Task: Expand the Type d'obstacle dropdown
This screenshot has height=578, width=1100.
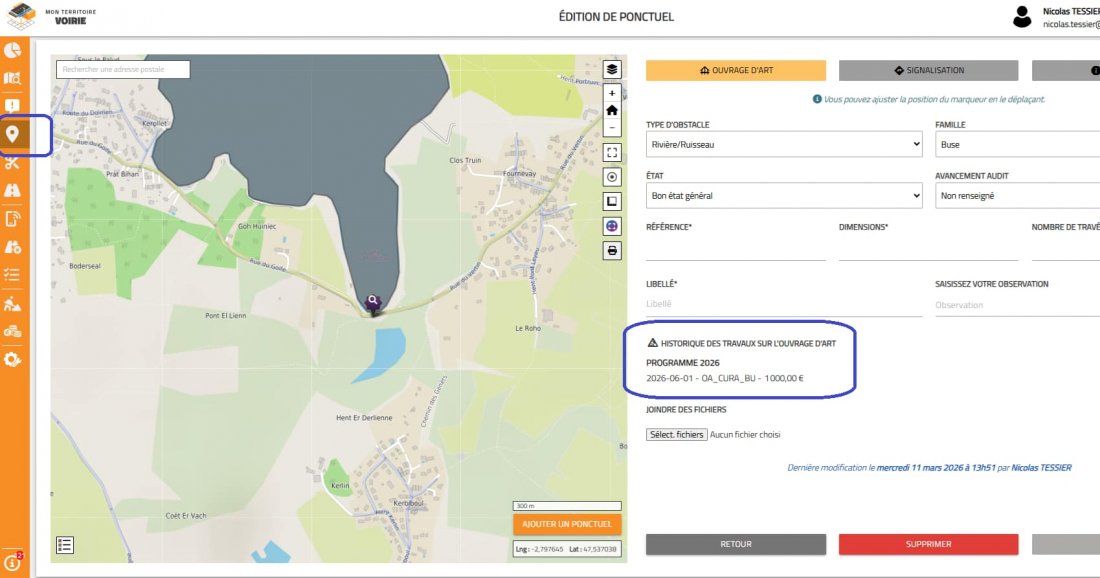Action: click(x=783, y=145)
